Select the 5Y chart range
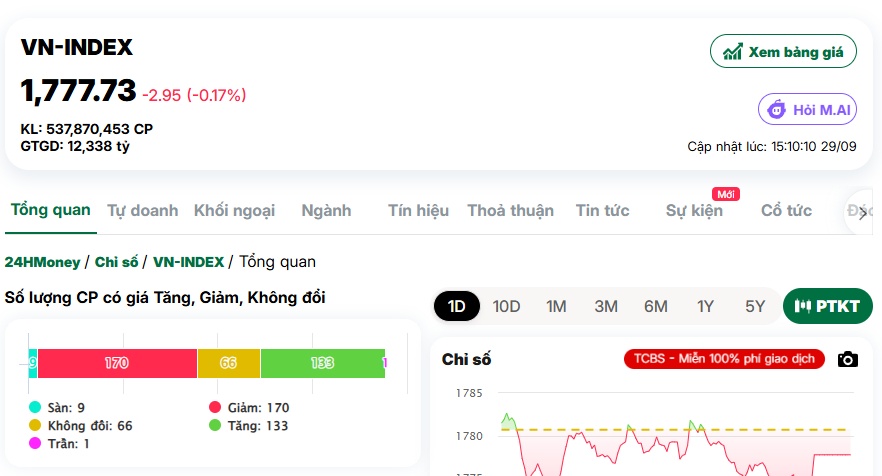 (x=755, y=306)
